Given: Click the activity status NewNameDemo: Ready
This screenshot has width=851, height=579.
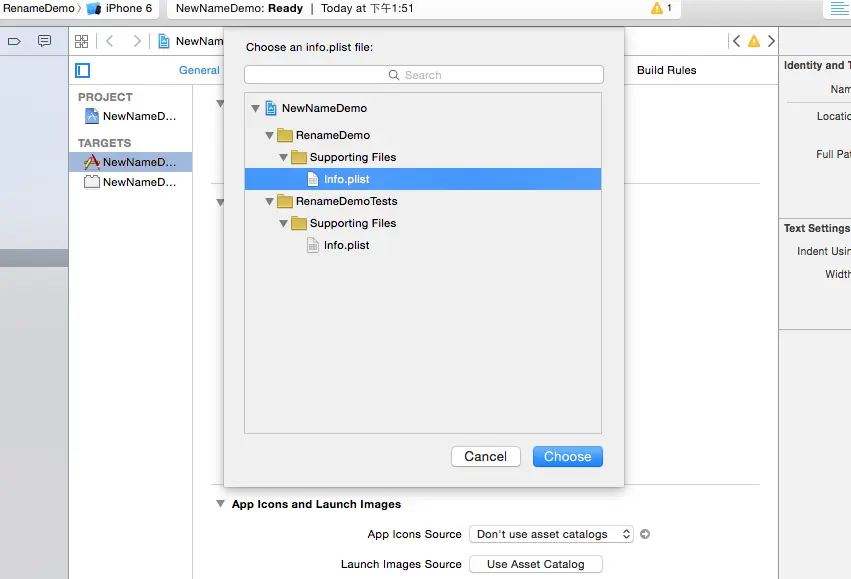Looking at the screenshot, I should pyautogui.click(x=239, y=8).
